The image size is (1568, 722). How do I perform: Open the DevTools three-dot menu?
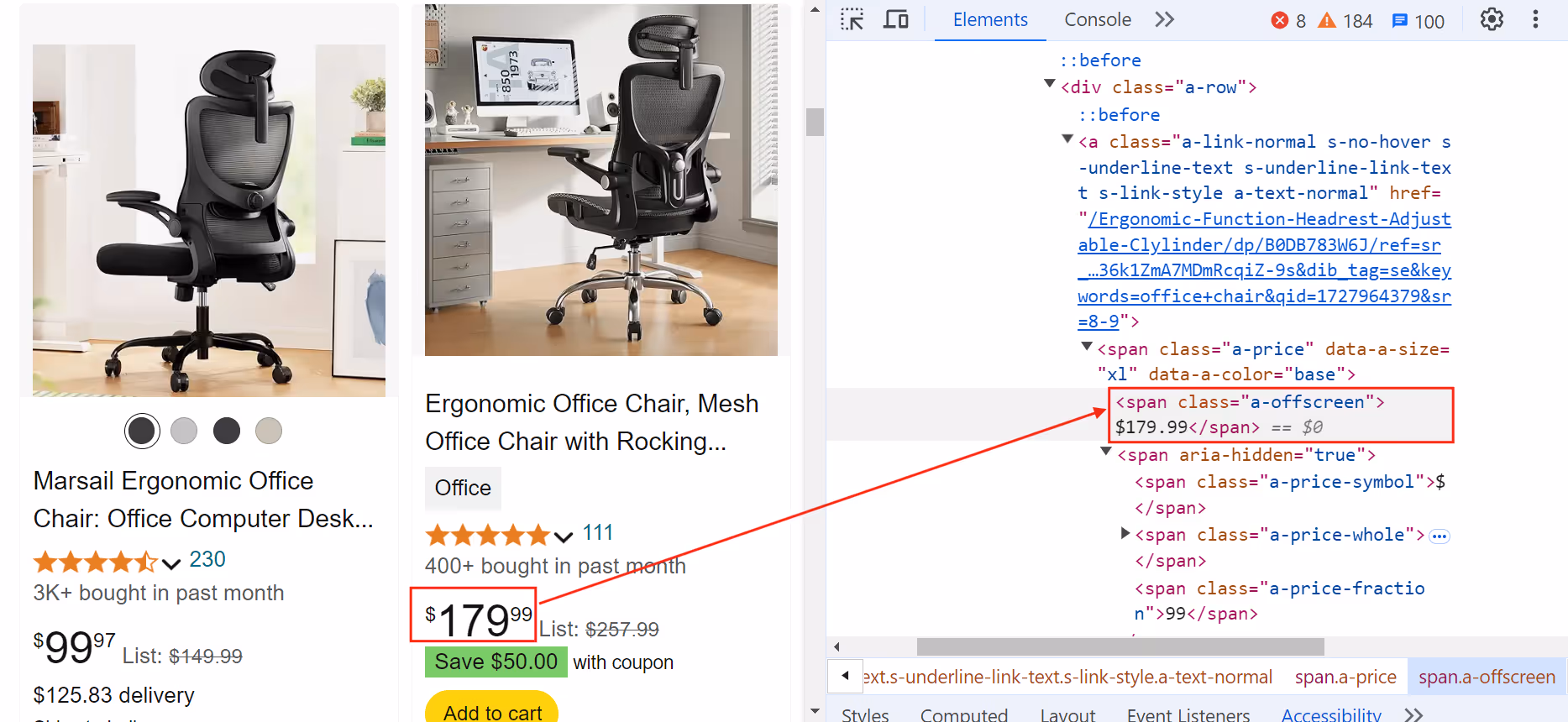click(1535, 19)
